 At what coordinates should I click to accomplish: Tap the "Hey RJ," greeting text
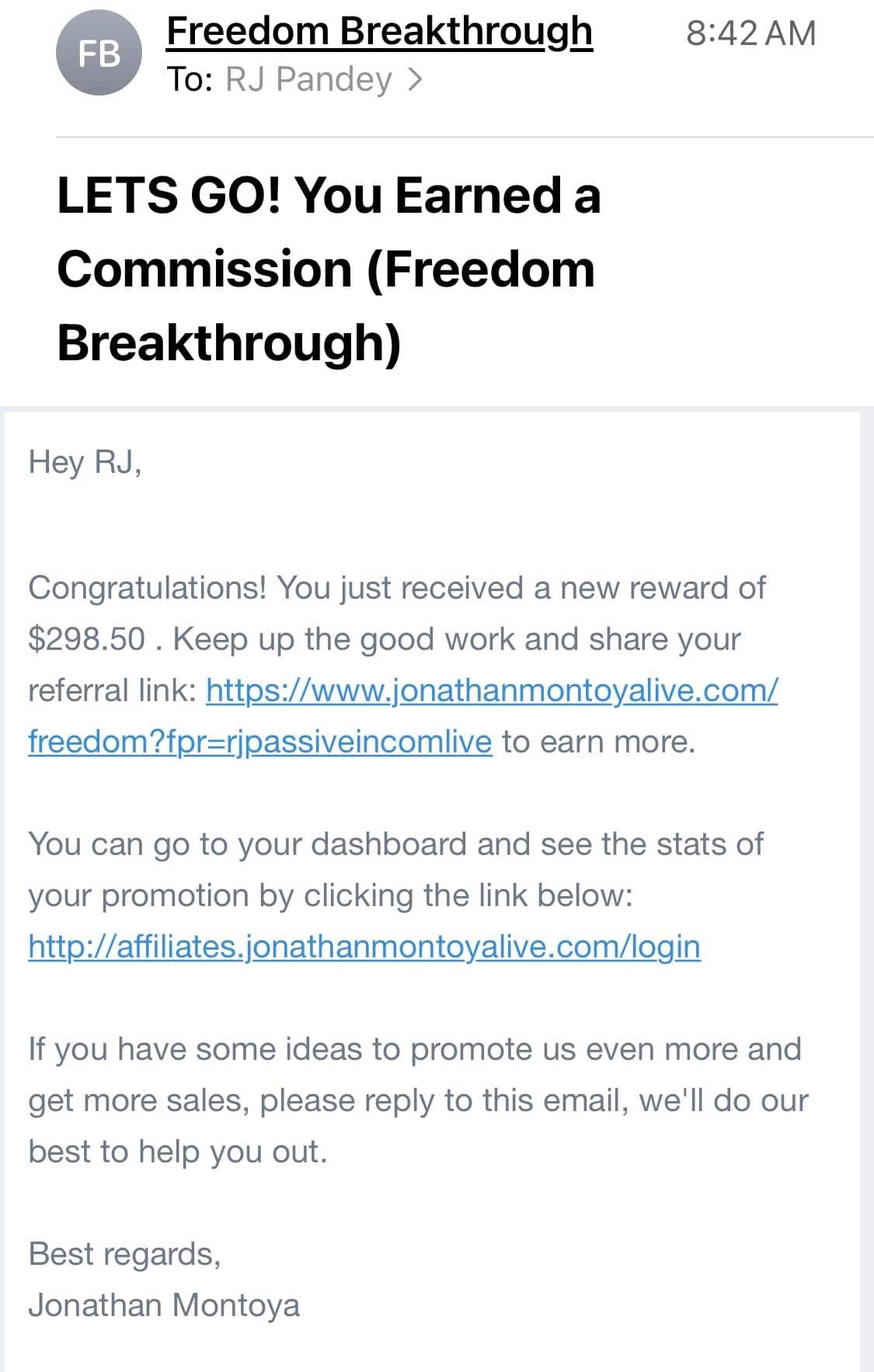[85, 462]
